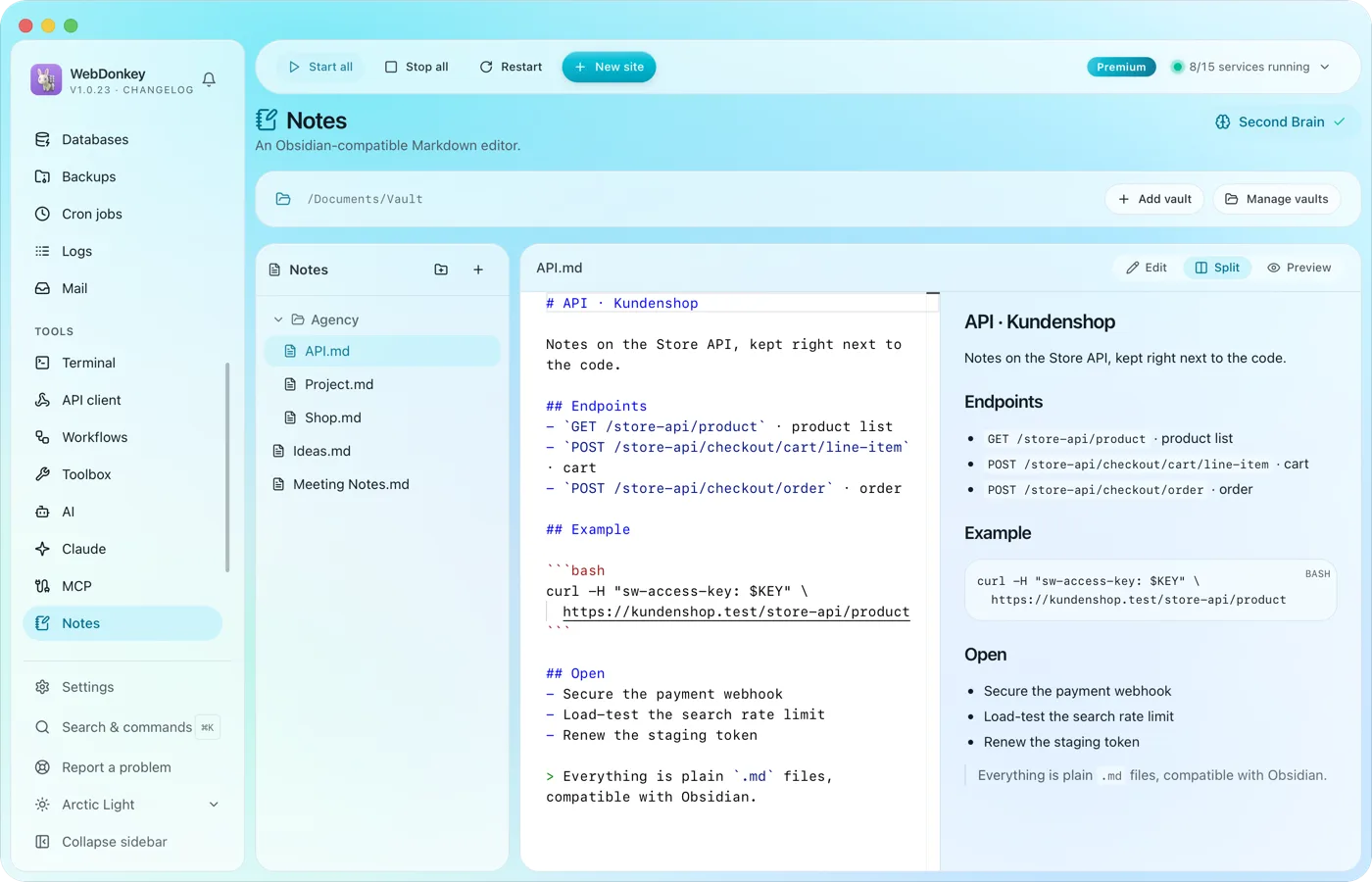Open the CHANGELOG link
This screenshot has height=882, width=1372.
pos(158,90)
